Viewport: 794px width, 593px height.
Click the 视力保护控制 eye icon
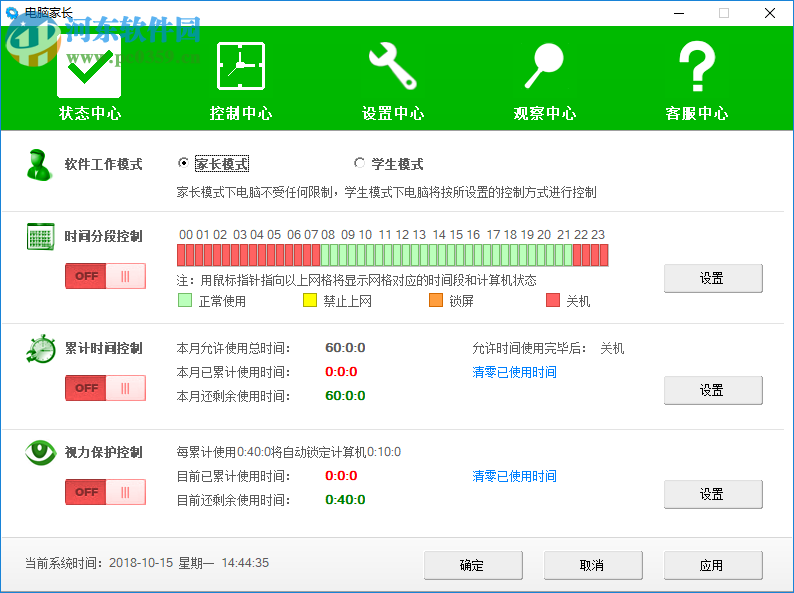pyautogui.click(x=41, y=452)
